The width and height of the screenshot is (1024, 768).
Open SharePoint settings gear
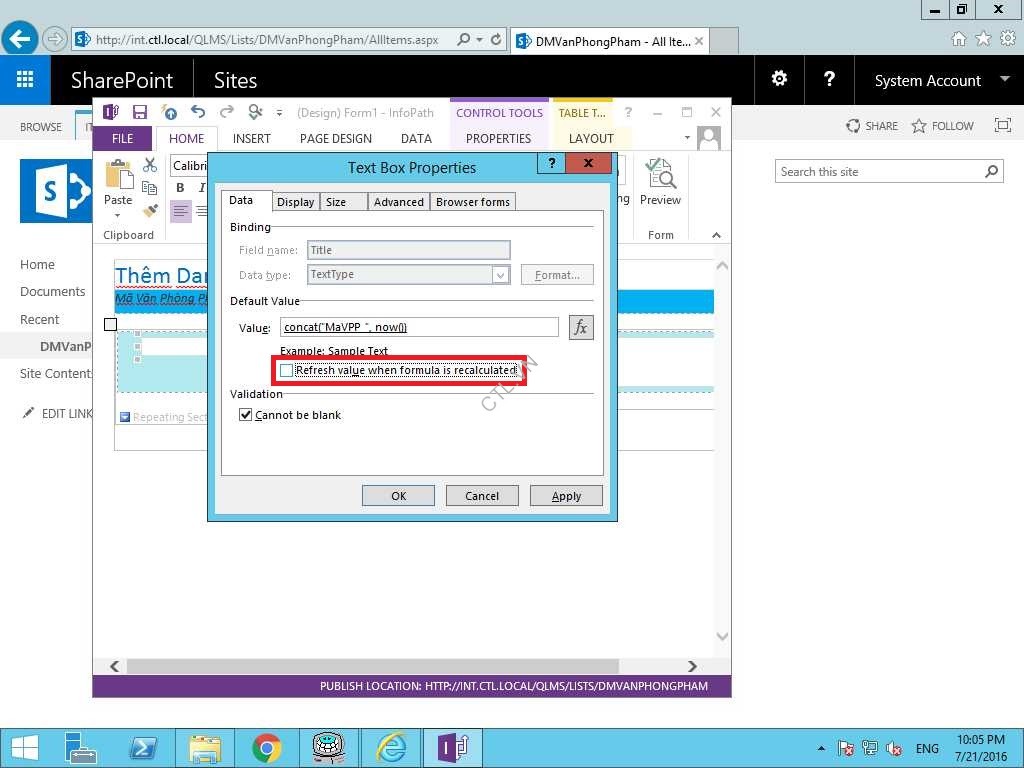(779, 80)
